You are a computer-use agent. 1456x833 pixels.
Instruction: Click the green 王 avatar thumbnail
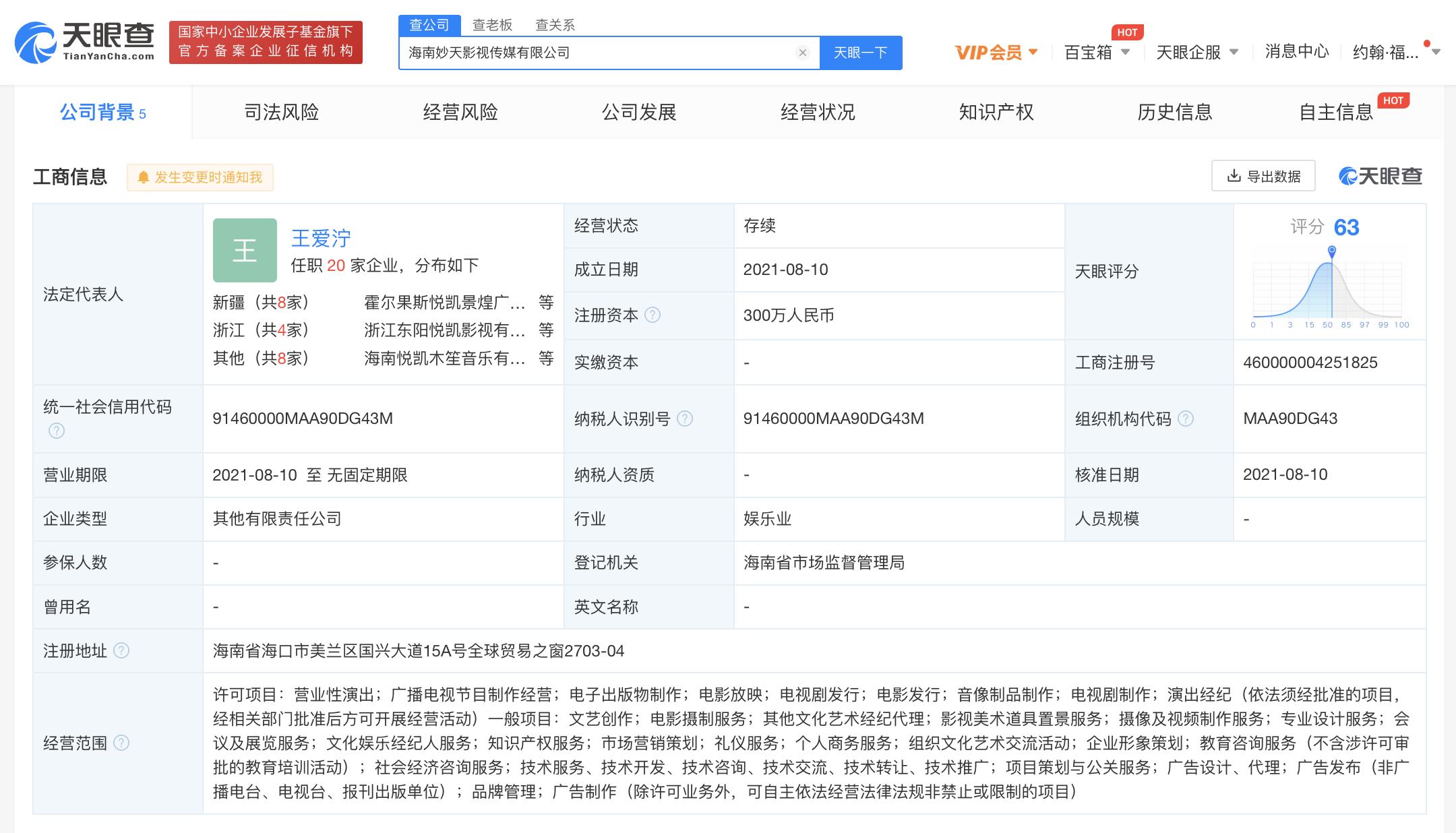[245, 250]
